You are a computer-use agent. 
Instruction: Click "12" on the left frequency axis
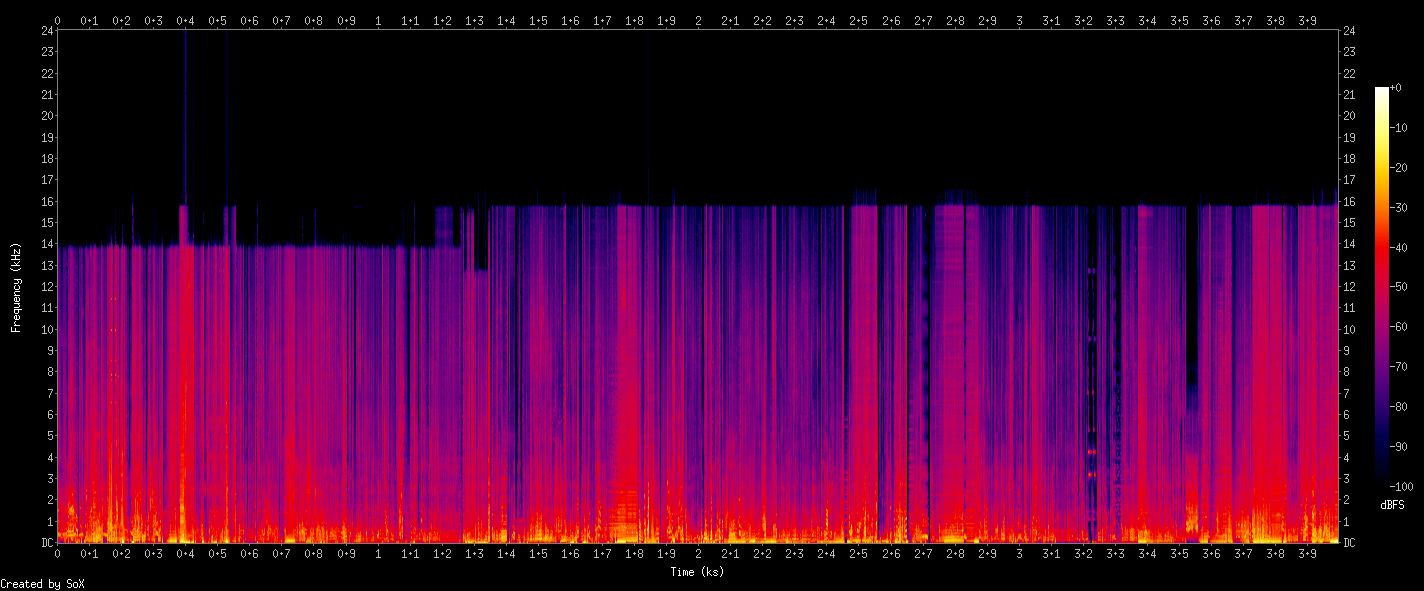pos(46,287)
